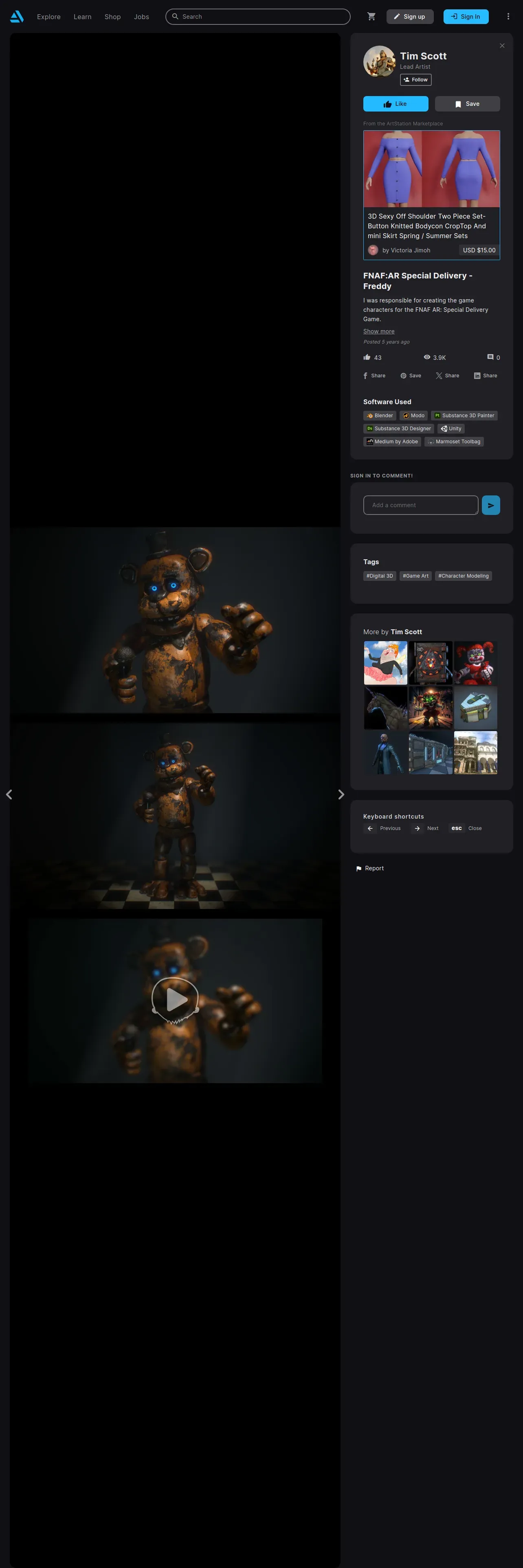Image resolution: width=523 pixels, height=1568 pixels.
Task: Click the Sign In button
Action: tap(466, 16)
